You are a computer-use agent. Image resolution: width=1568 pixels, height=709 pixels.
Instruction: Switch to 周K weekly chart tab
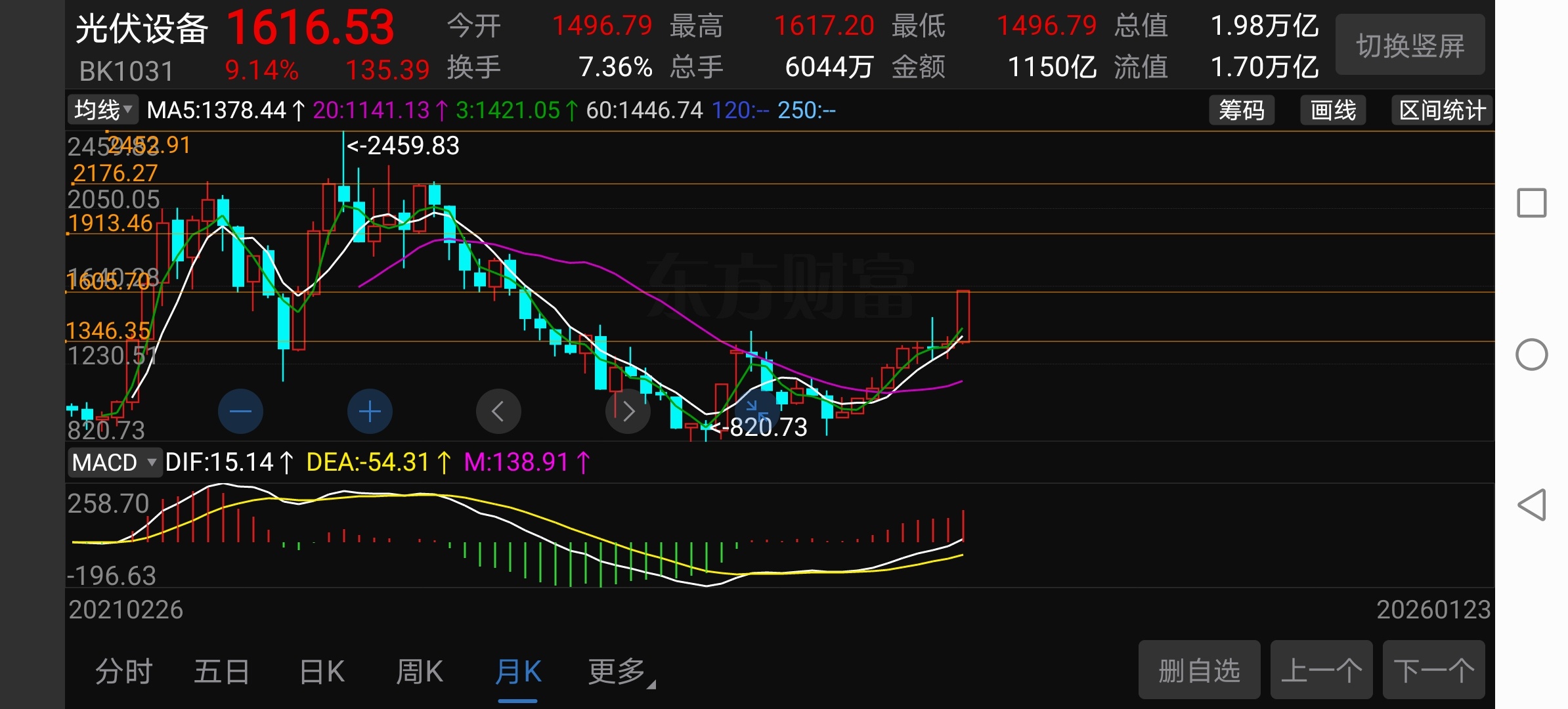(x=420, y=672)
